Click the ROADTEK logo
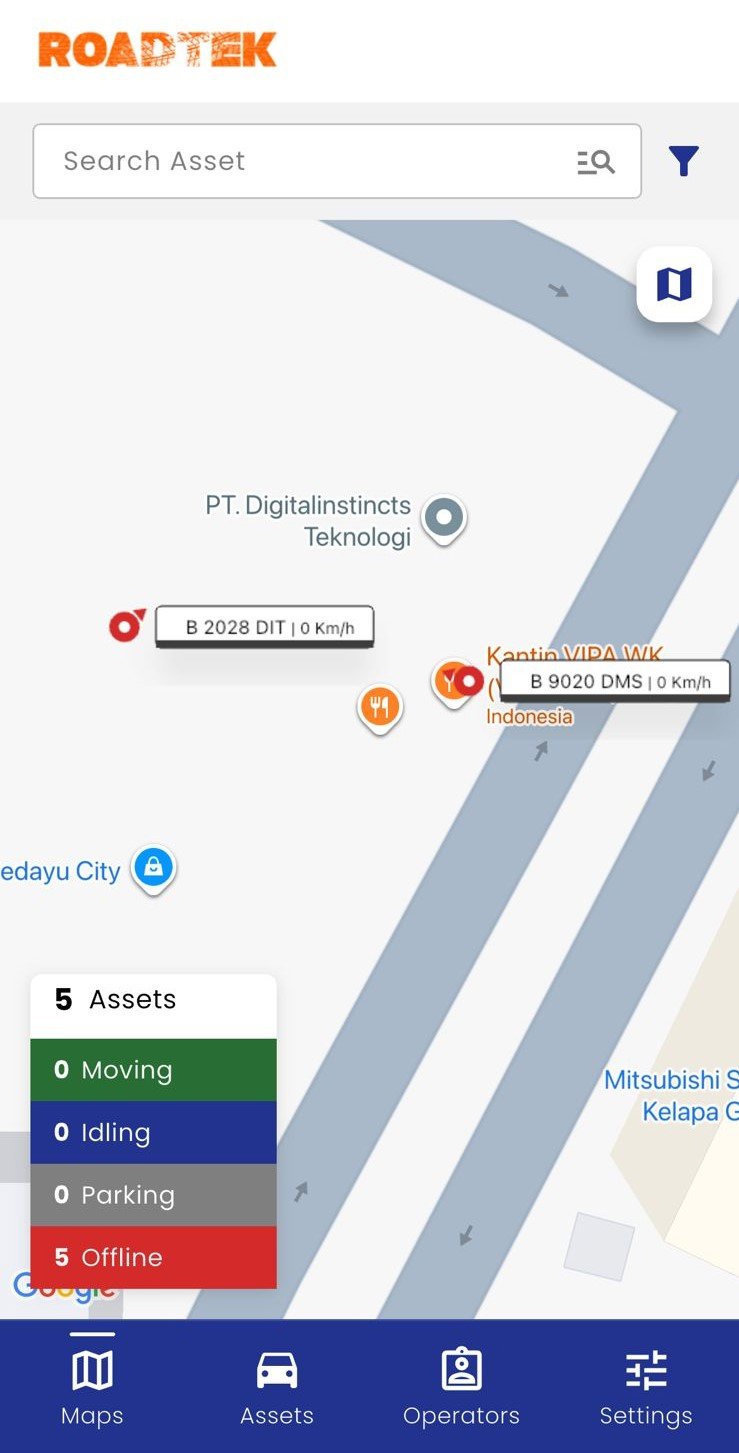This screenshot has width=739, height=1453. tap(157, 49)
